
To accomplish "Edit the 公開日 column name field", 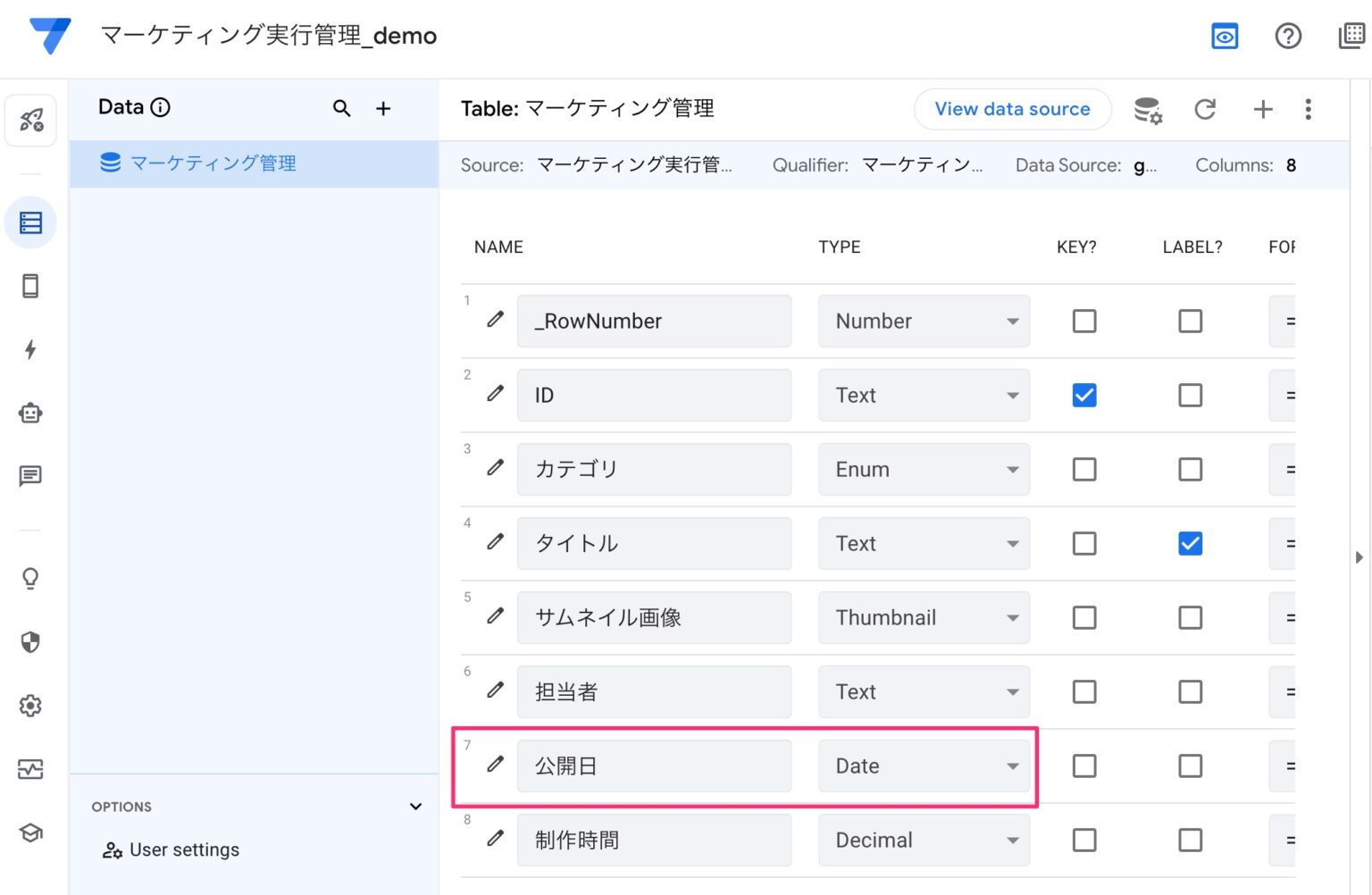I will click(x=654, y=765).
